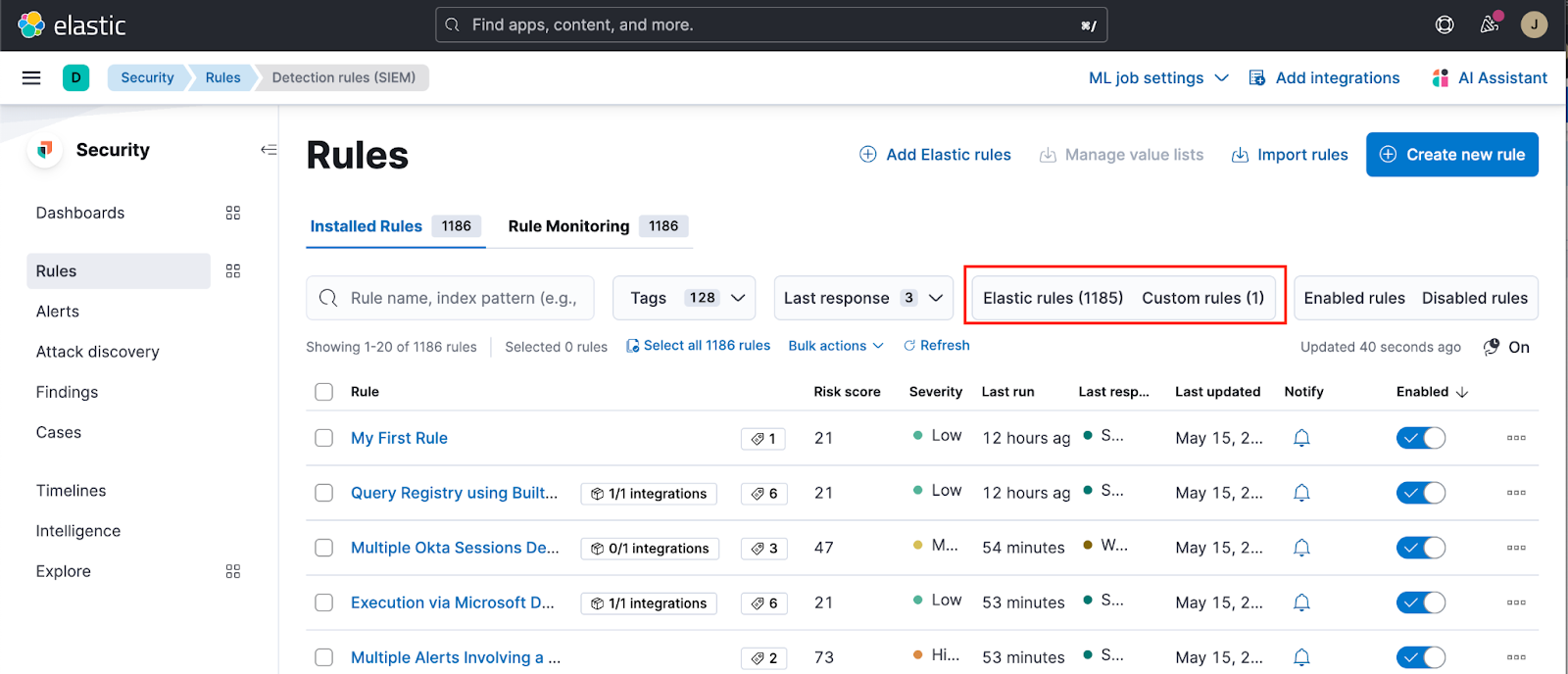This screenshot has width=1568, height=674.
Task: Disable My First Rule enabled switch
Action: (1421, 438)
